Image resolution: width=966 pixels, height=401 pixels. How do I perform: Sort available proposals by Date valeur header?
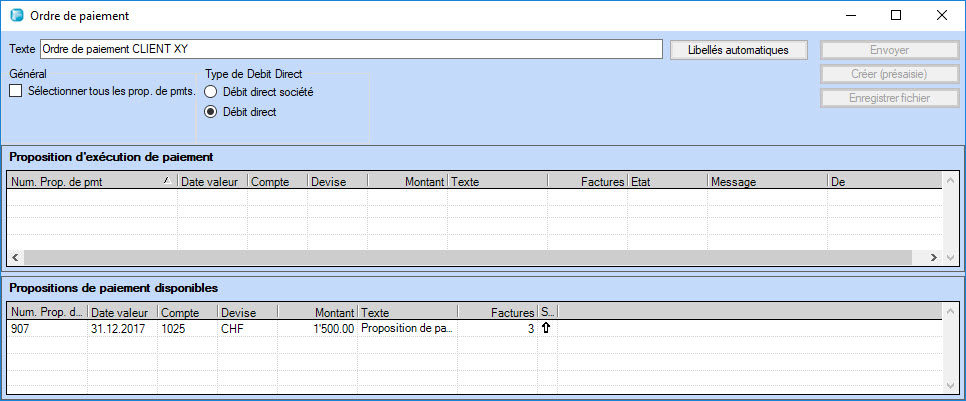pyautogui.click(x=122, y=312)
